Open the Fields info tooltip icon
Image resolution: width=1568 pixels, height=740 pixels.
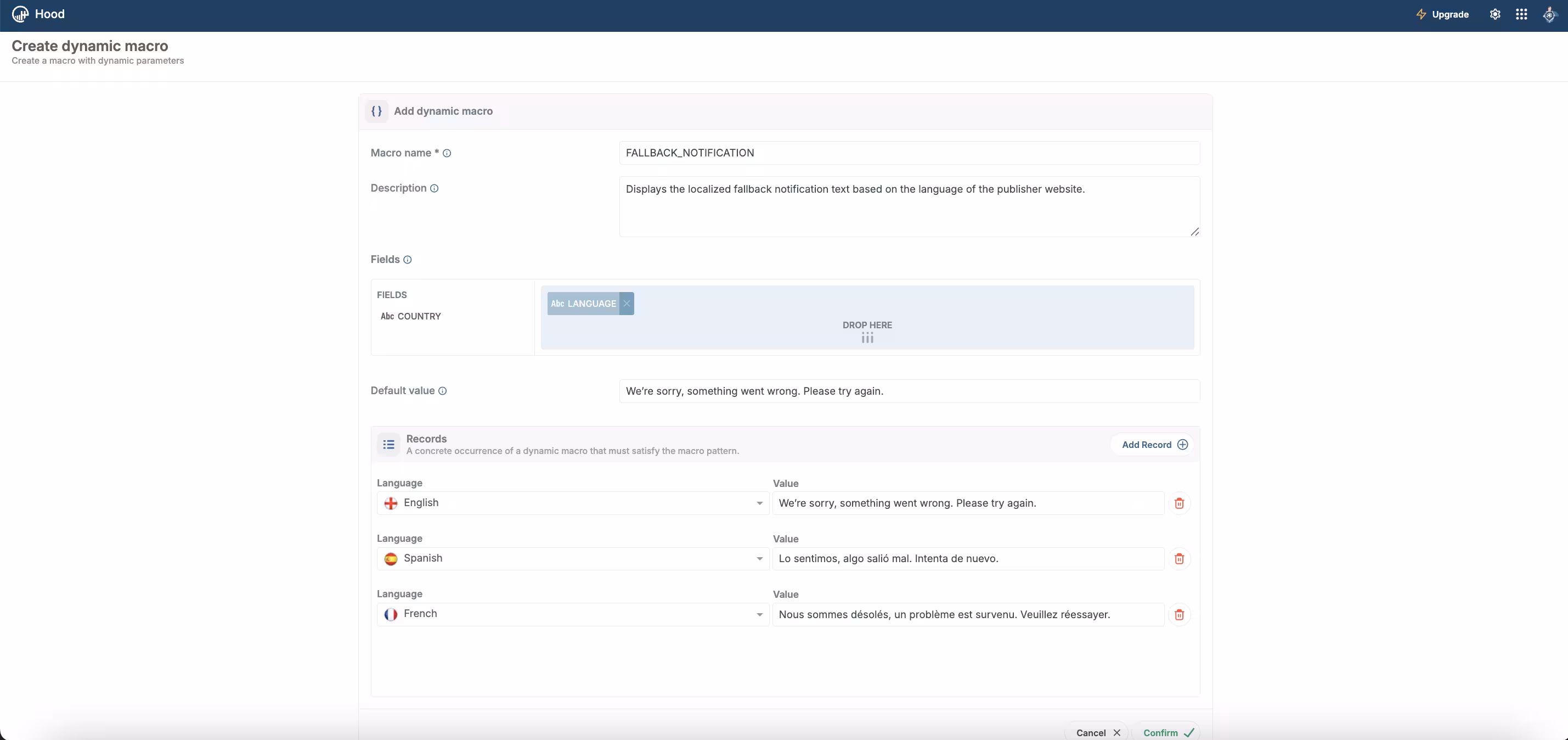click(x=408, y=260)
